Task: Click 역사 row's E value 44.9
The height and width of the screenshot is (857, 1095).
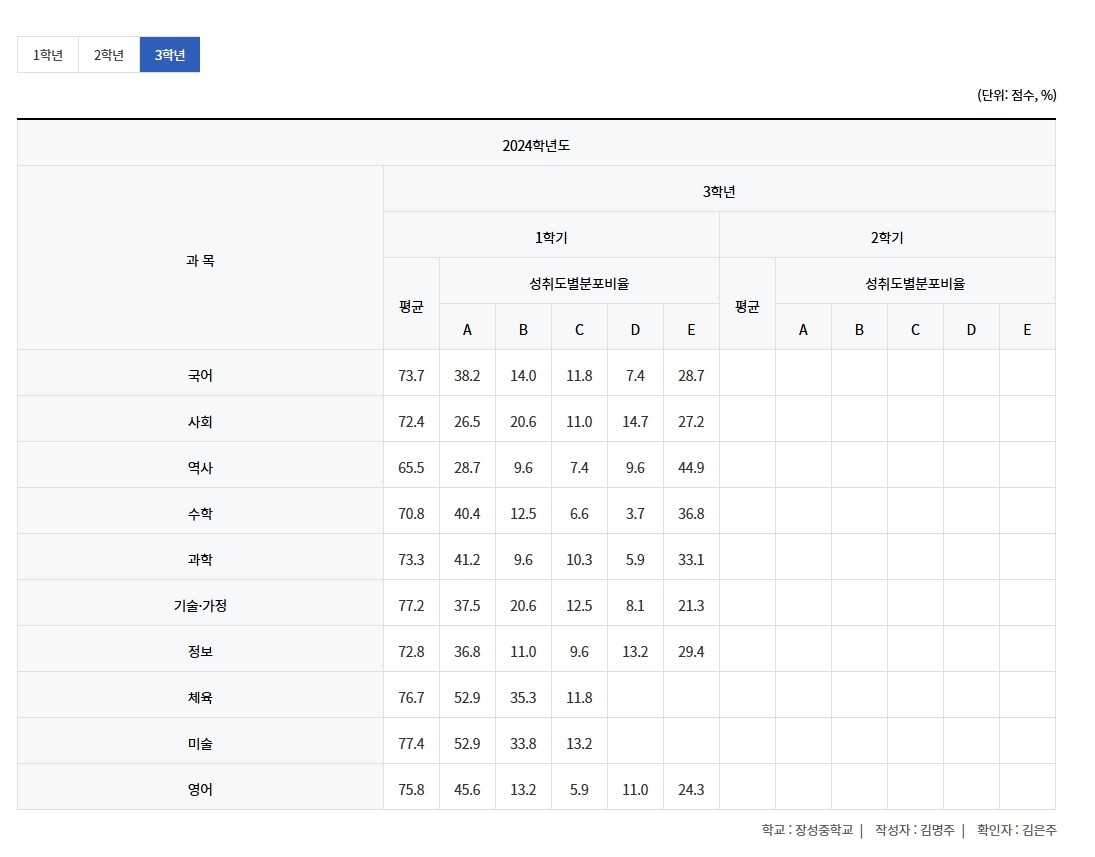Action: (690, 468)
